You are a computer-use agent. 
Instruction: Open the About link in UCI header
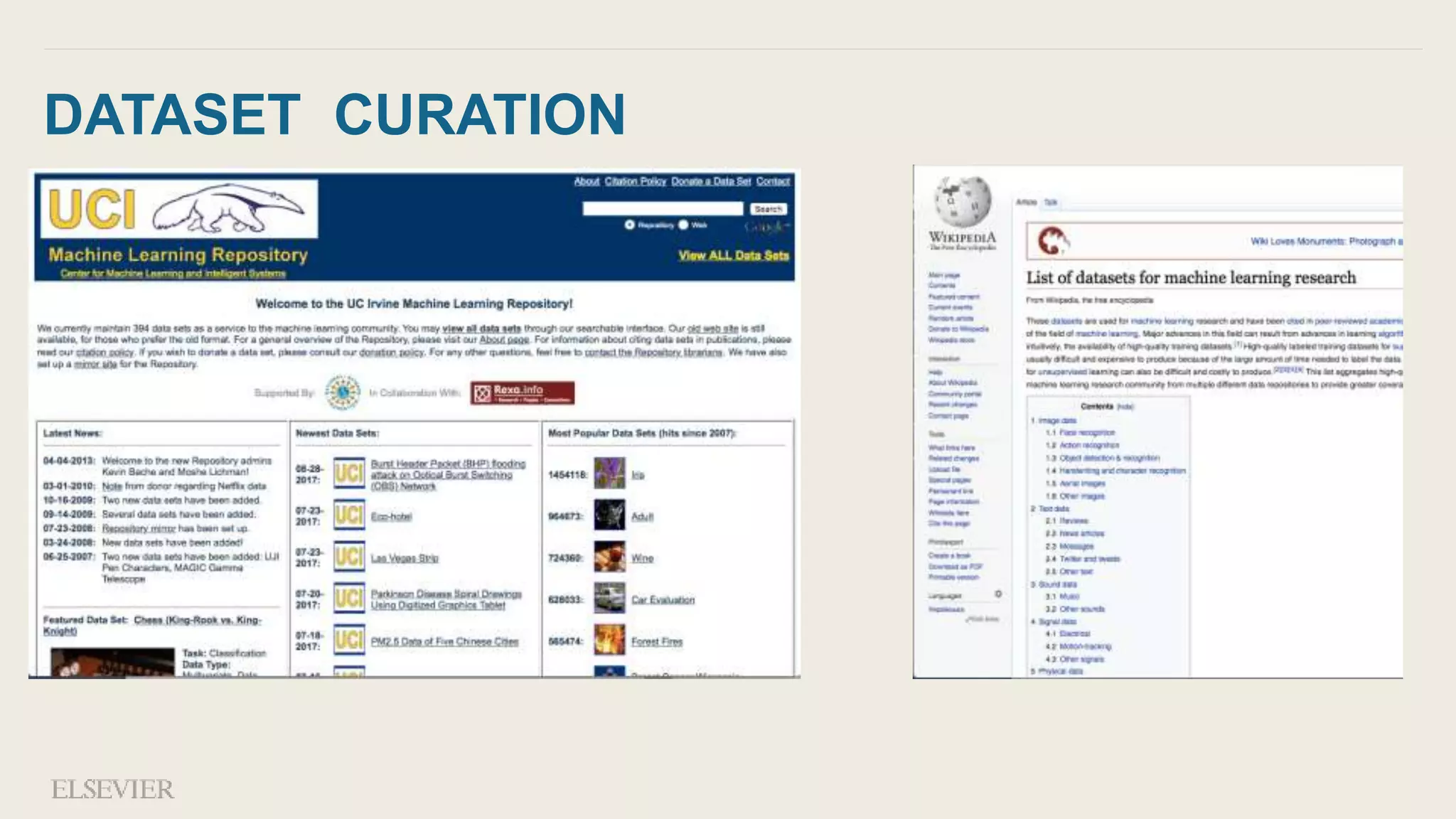point(587,181)
